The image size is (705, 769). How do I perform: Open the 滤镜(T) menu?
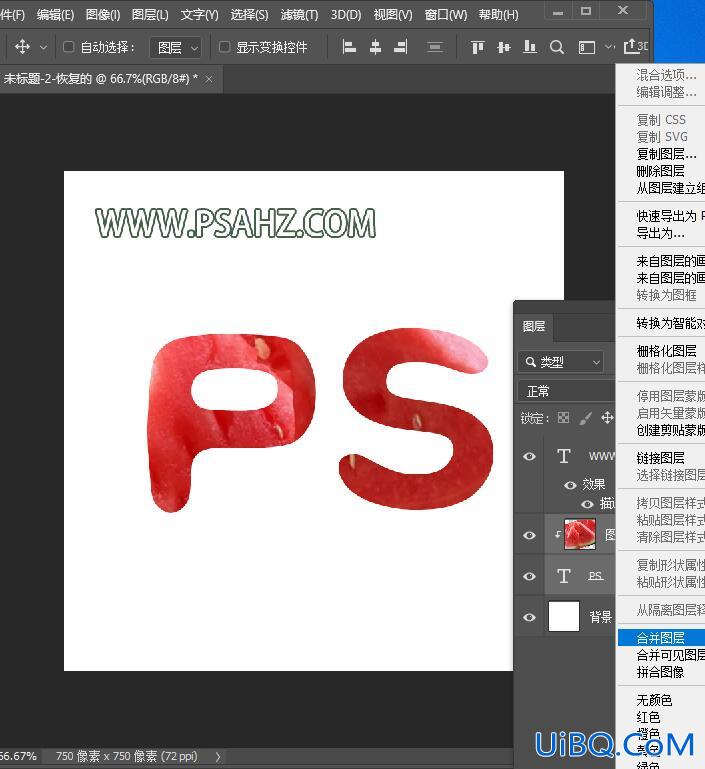[x=299, y=15]
